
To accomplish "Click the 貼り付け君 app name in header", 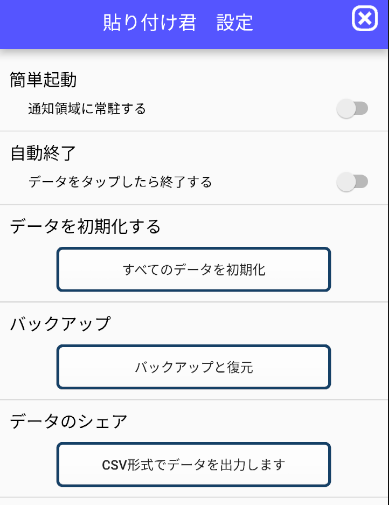I will coord(149,23).
